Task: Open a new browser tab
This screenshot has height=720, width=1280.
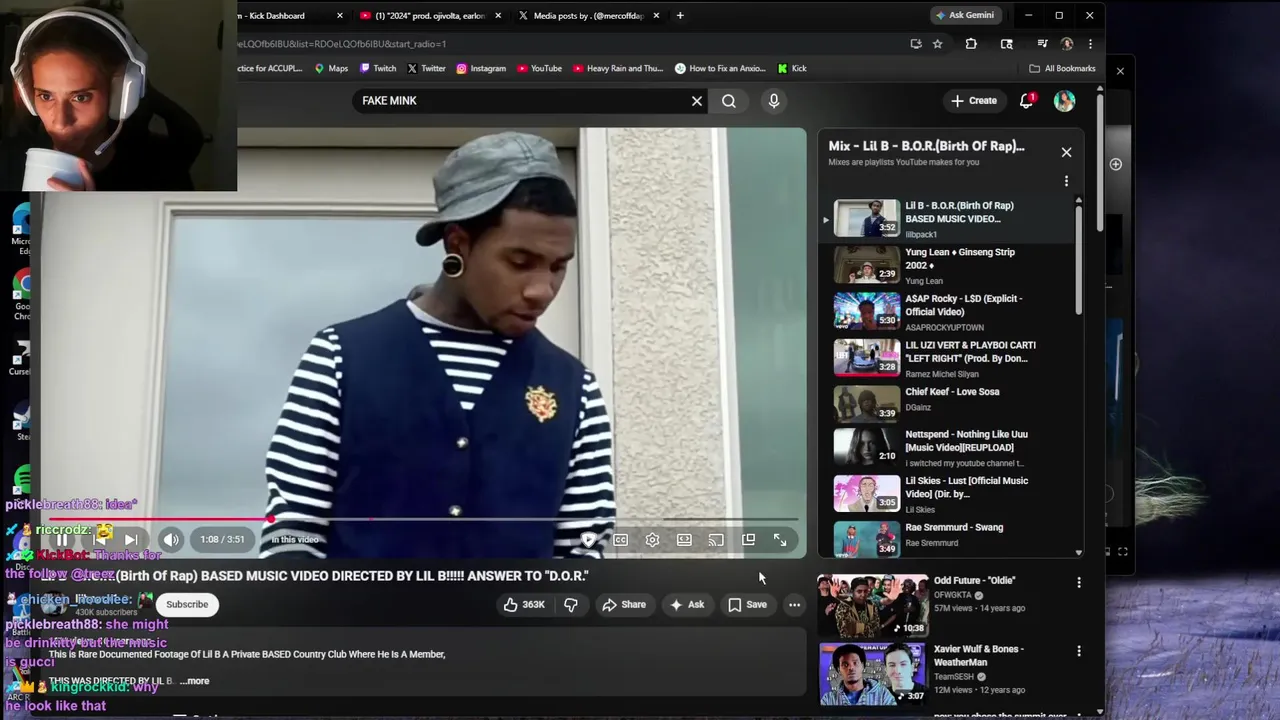Action: coord(680,15)
